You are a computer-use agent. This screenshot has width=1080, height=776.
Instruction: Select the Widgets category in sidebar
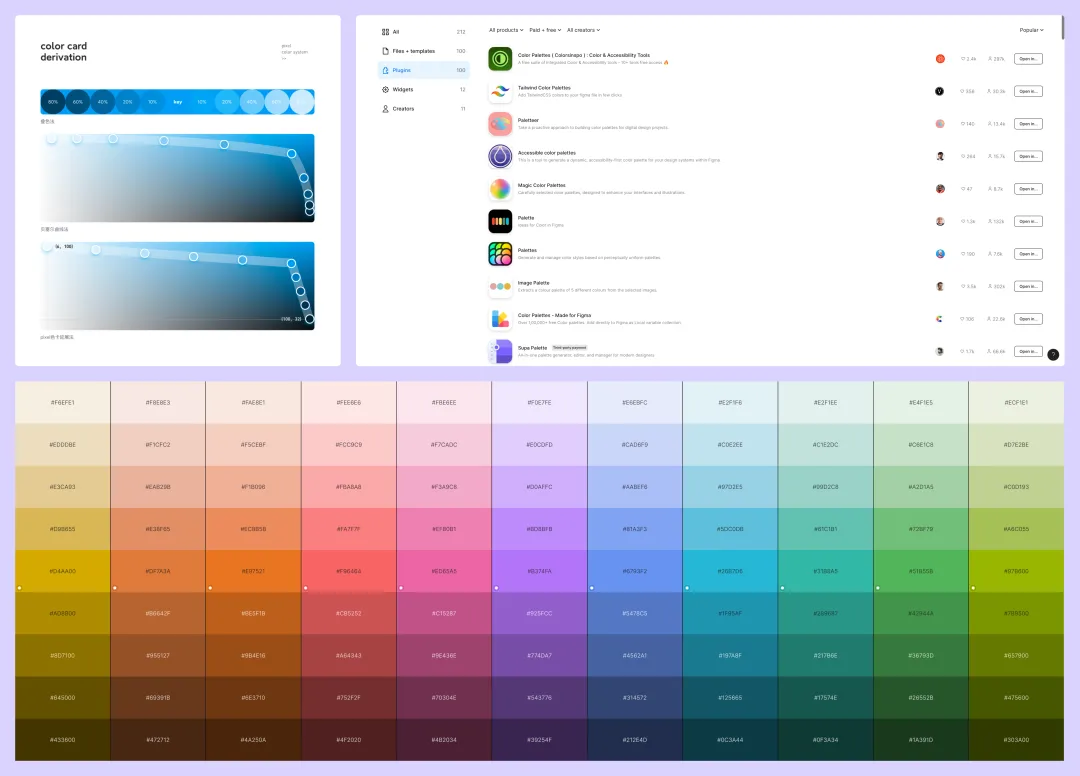click(x=402, y=89)
